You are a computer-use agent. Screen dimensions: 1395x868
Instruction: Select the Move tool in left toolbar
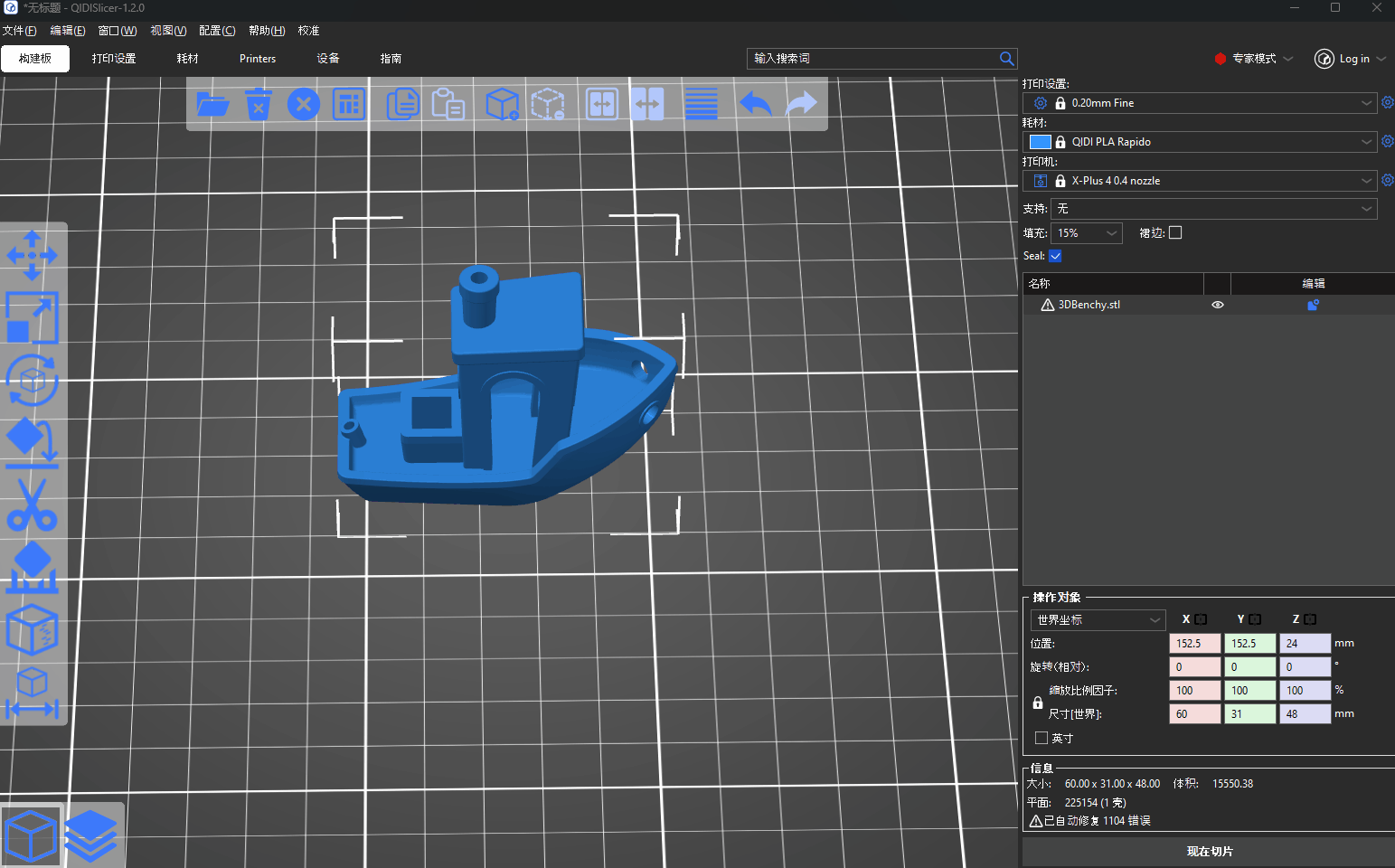tap(33, 255)
